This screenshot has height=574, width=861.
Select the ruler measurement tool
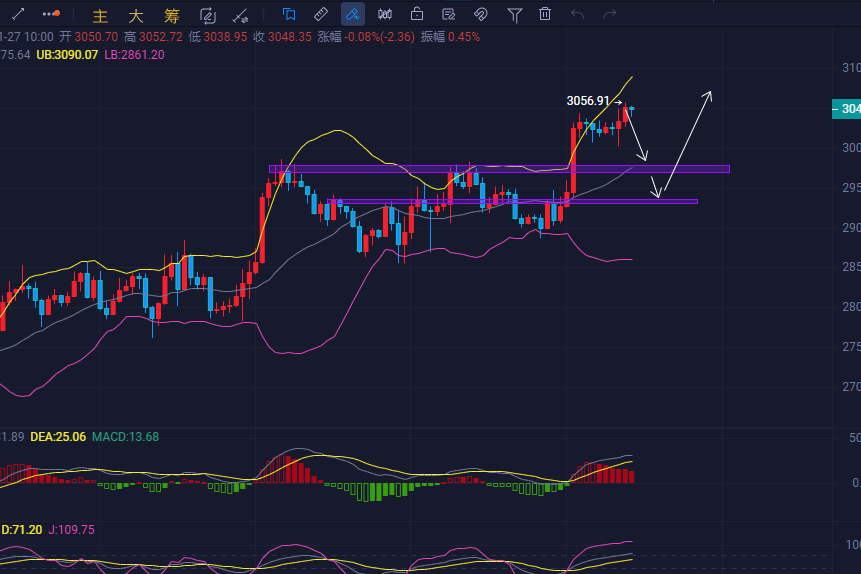[321, 14]
